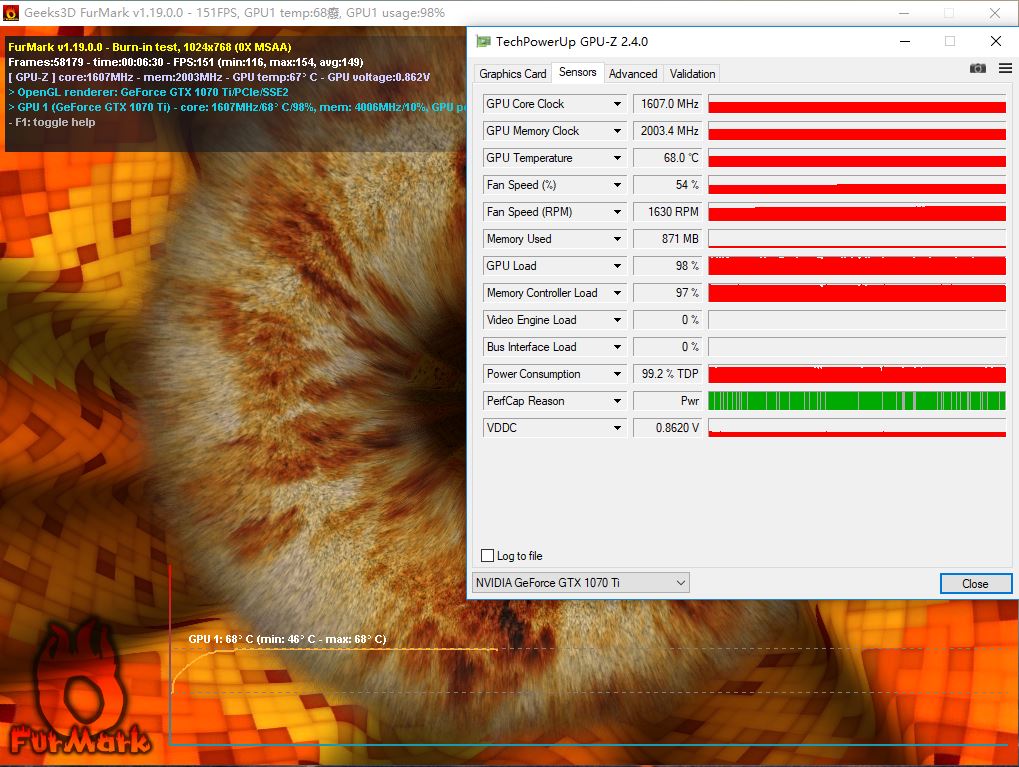Click the PerfCap Reason Pwr value
The image size is (1019, 767).
point(667,401)
